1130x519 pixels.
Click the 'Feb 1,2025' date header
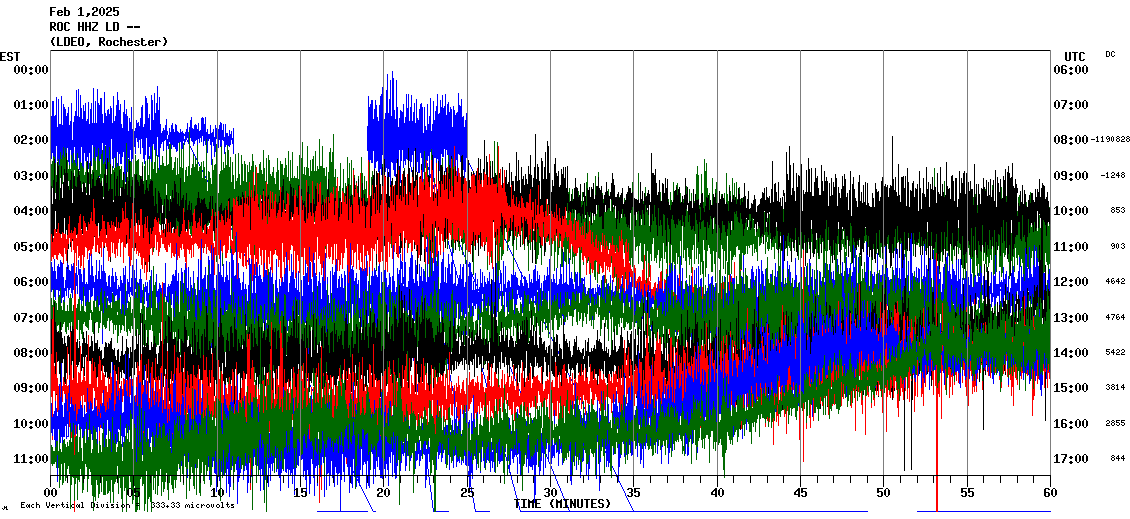click(x=84, y=12)
